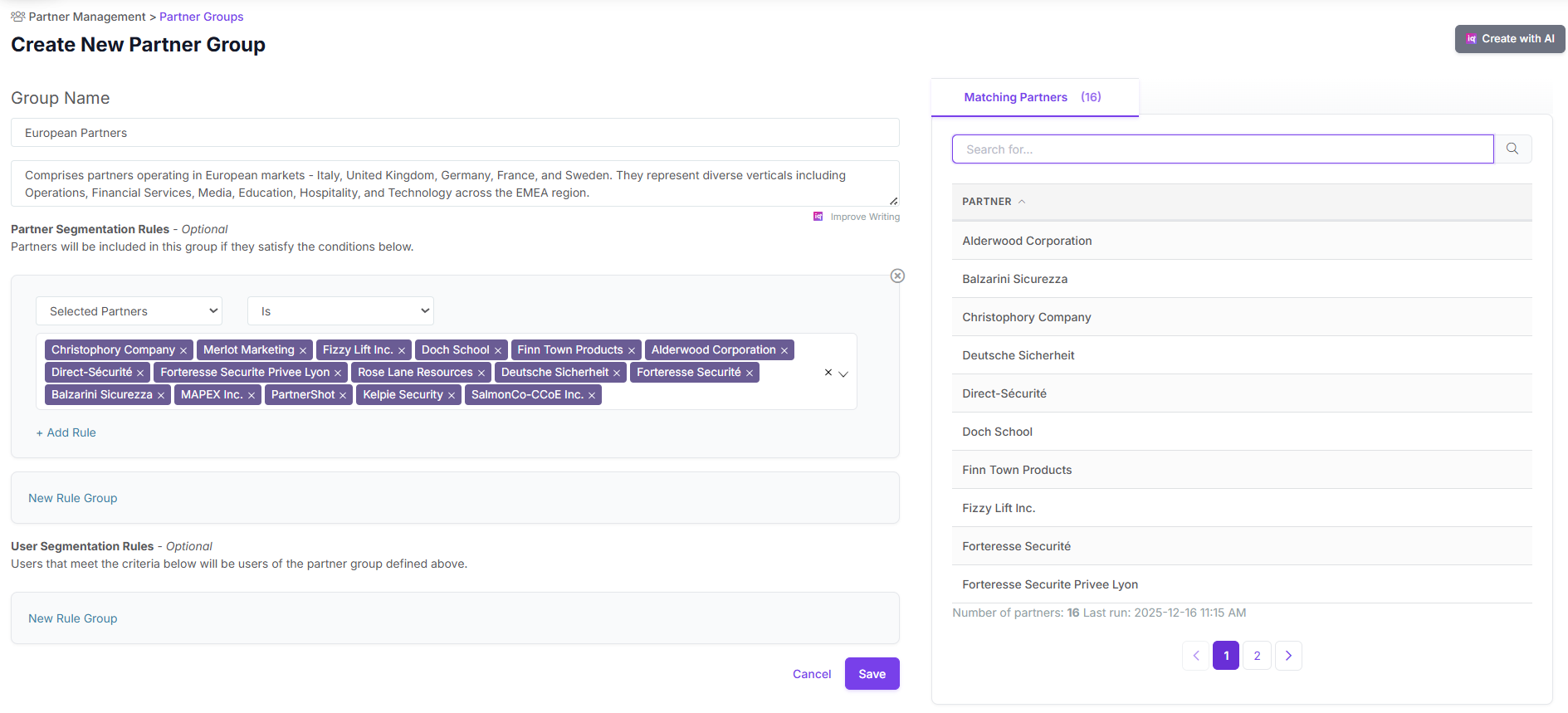This screenshot has width=1568, height=713.
Task: Select the Matching Partners tab
Action: click(1033, 97)
